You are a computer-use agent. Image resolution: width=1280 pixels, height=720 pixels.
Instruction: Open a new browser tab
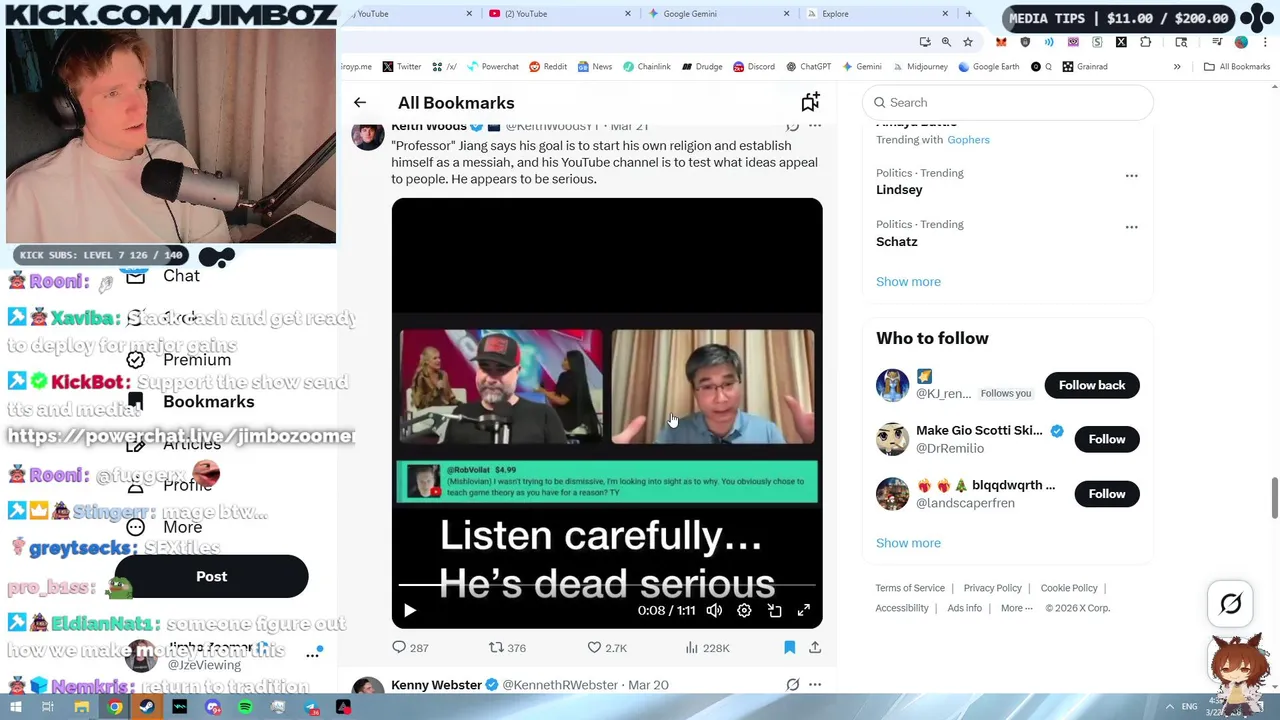tap(968, 14)
